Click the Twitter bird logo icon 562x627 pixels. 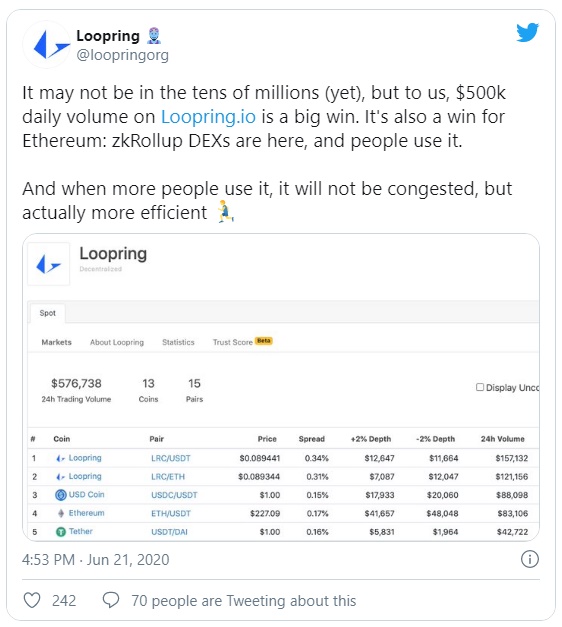[x=527, y=33]
